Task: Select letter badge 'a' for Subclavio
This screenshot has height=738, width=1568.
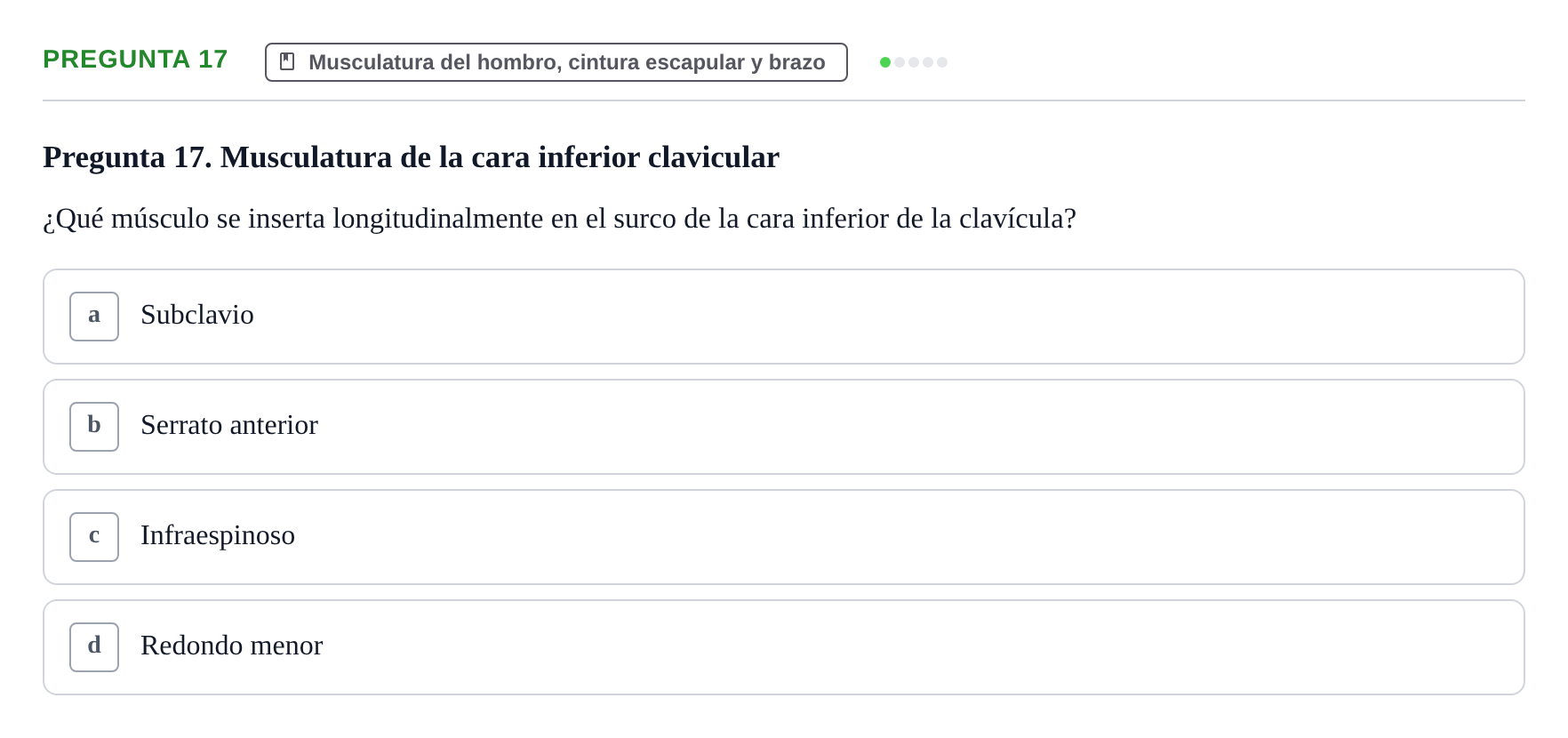Action: (x=94, y=317)
